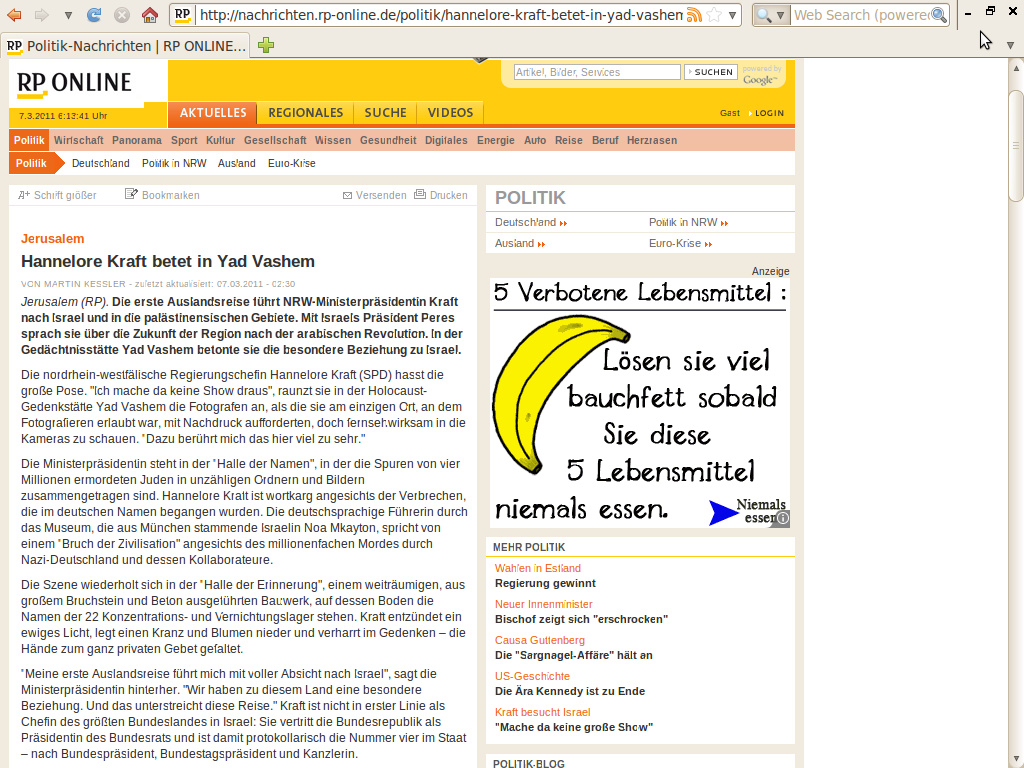Click the magnifier search-go icon
The height and width of the screenshot is (768, 1024).
pyautogui.click(x=939, y=15)
